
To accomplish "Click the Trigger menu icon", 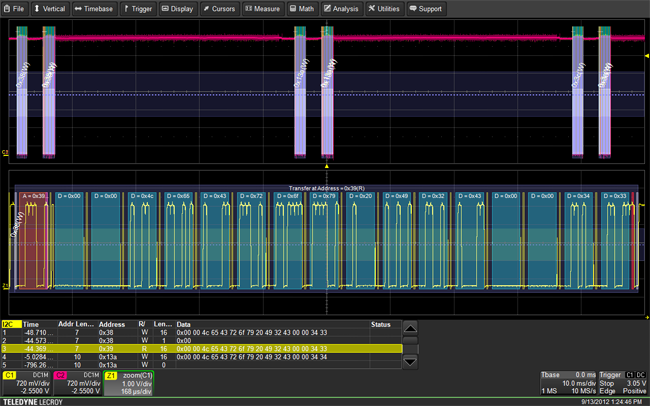I will (127, 8).
